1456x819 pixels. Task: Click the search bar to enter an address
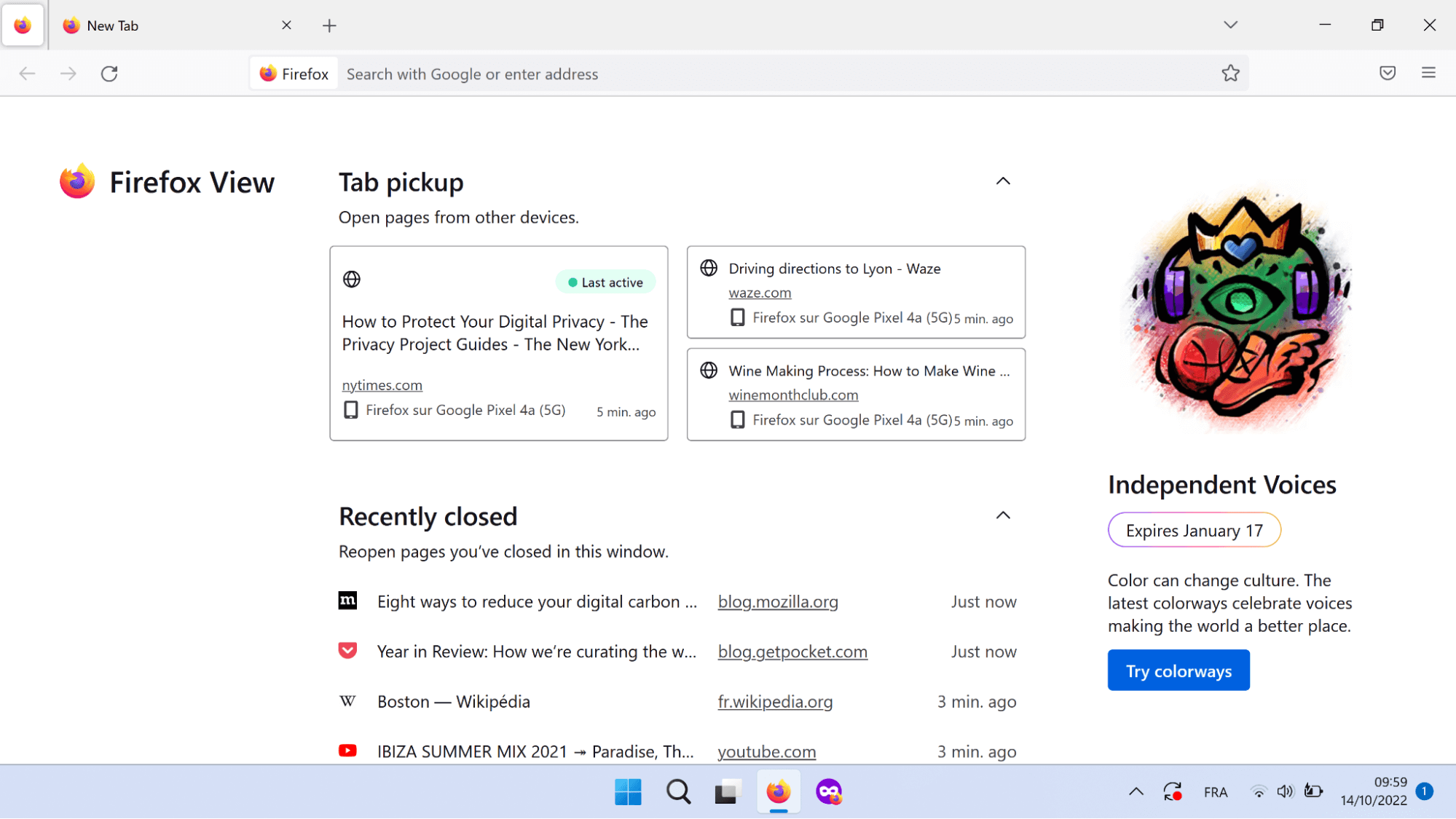(x=656, y=73)
